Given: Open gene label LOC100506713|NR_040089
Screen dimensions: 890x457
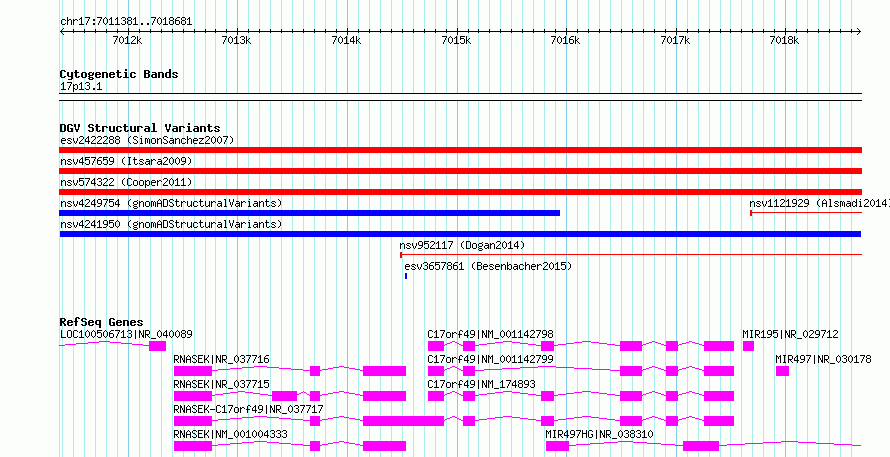Looking at the screenshot, I should 126,334.
